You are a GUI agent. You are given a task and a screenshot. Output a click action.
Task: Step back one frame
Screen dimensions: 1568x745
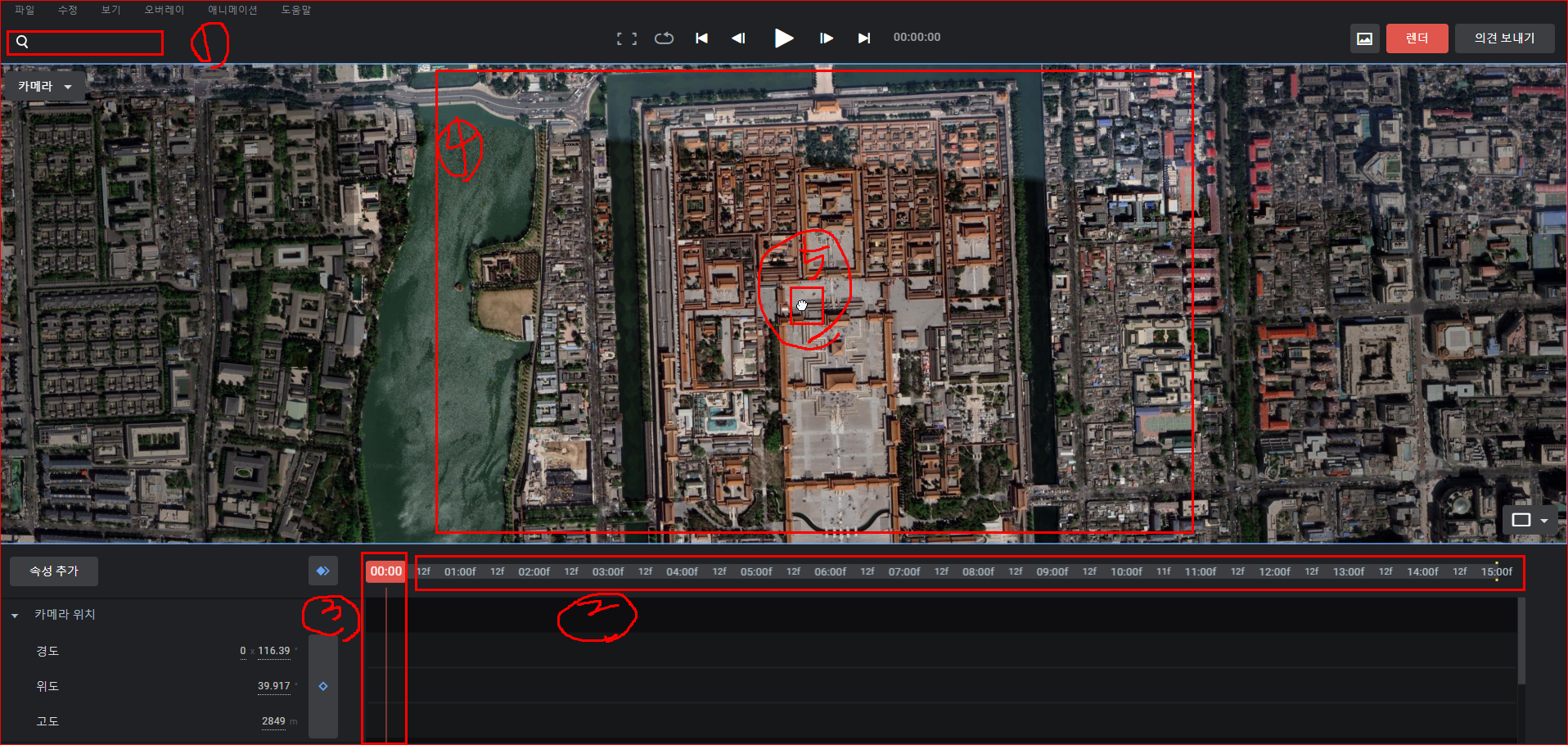click(x=738, y=38)
